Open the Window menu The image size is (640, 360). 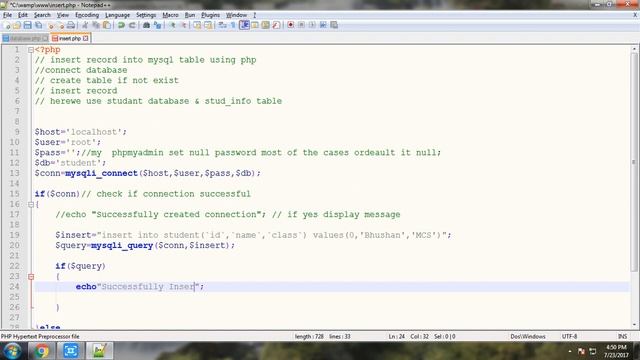click(x=236, y=15)
